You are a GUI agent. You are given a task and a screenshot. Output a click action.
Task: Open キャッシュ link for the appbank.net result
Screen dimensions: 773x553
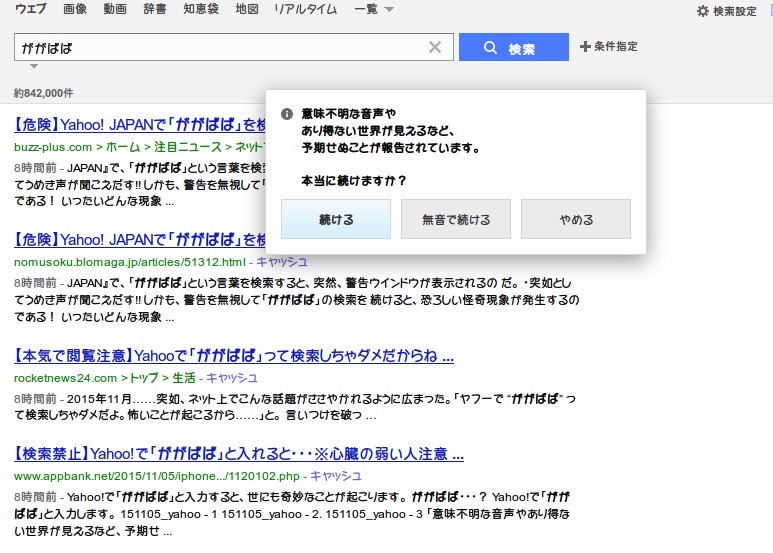[x=335, y=476]
